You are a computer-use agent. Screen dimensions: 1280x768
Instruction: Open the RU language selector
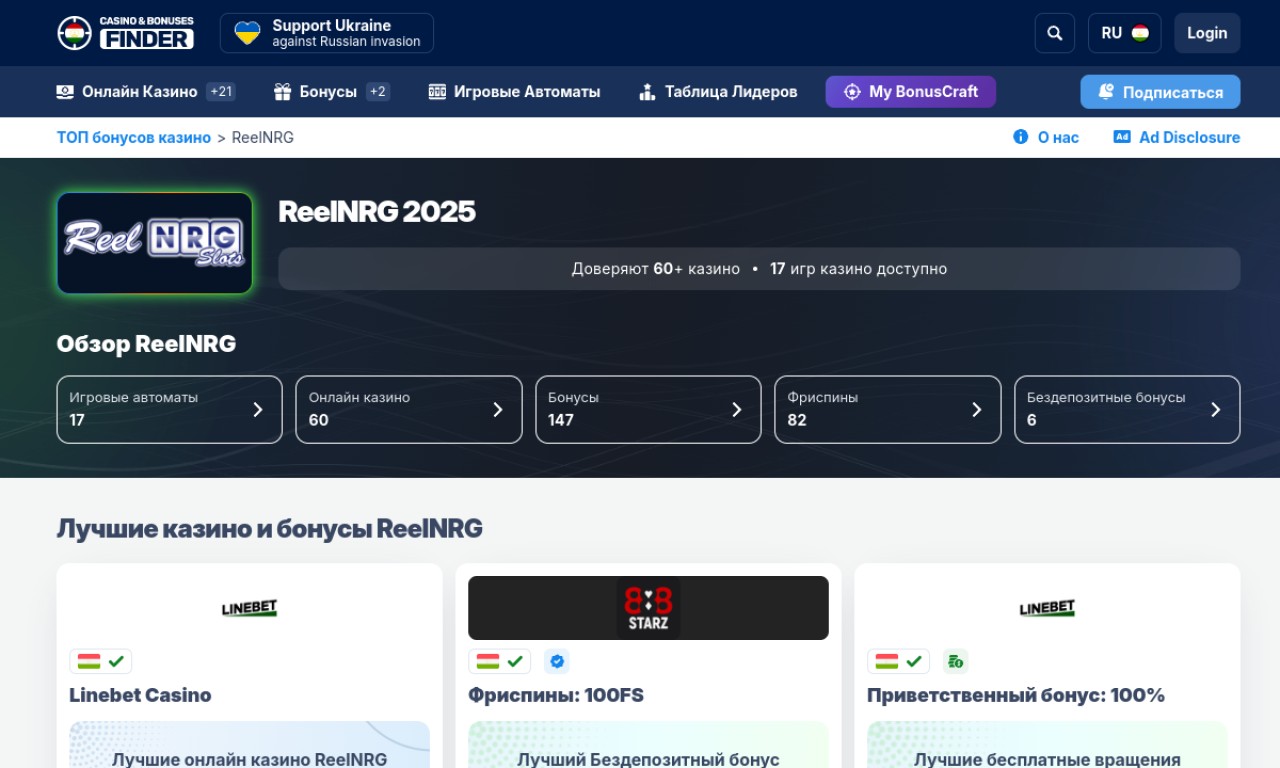(x=1124, y=33)
